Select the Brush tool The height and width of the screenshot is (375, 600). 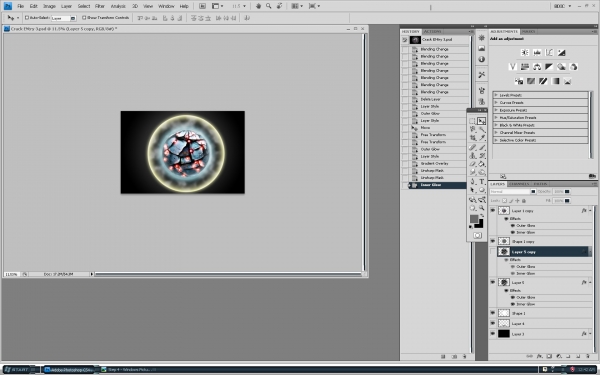(482, 147)
